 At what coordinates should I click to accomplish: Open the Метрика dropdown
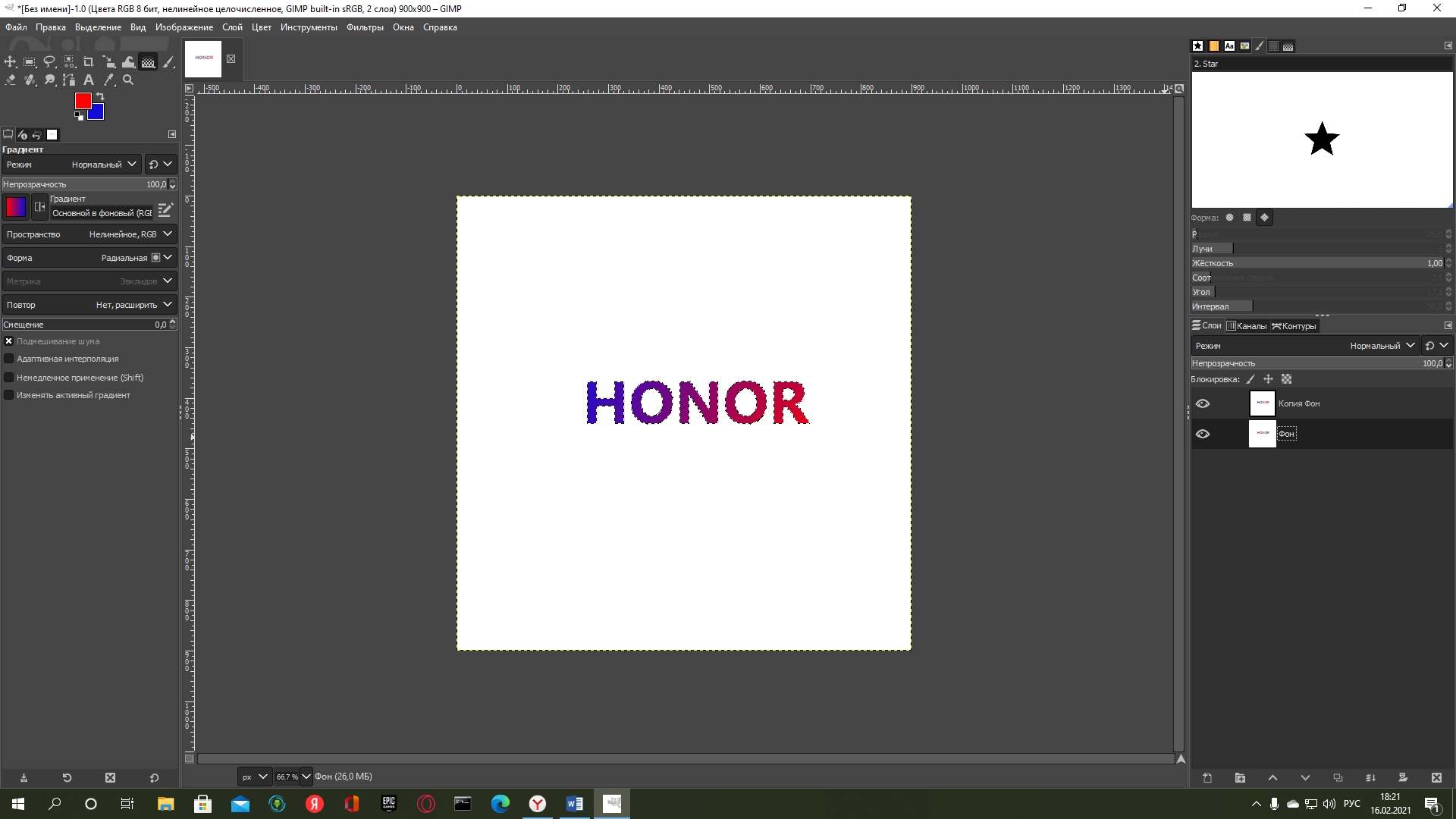[x=89, y=281]
